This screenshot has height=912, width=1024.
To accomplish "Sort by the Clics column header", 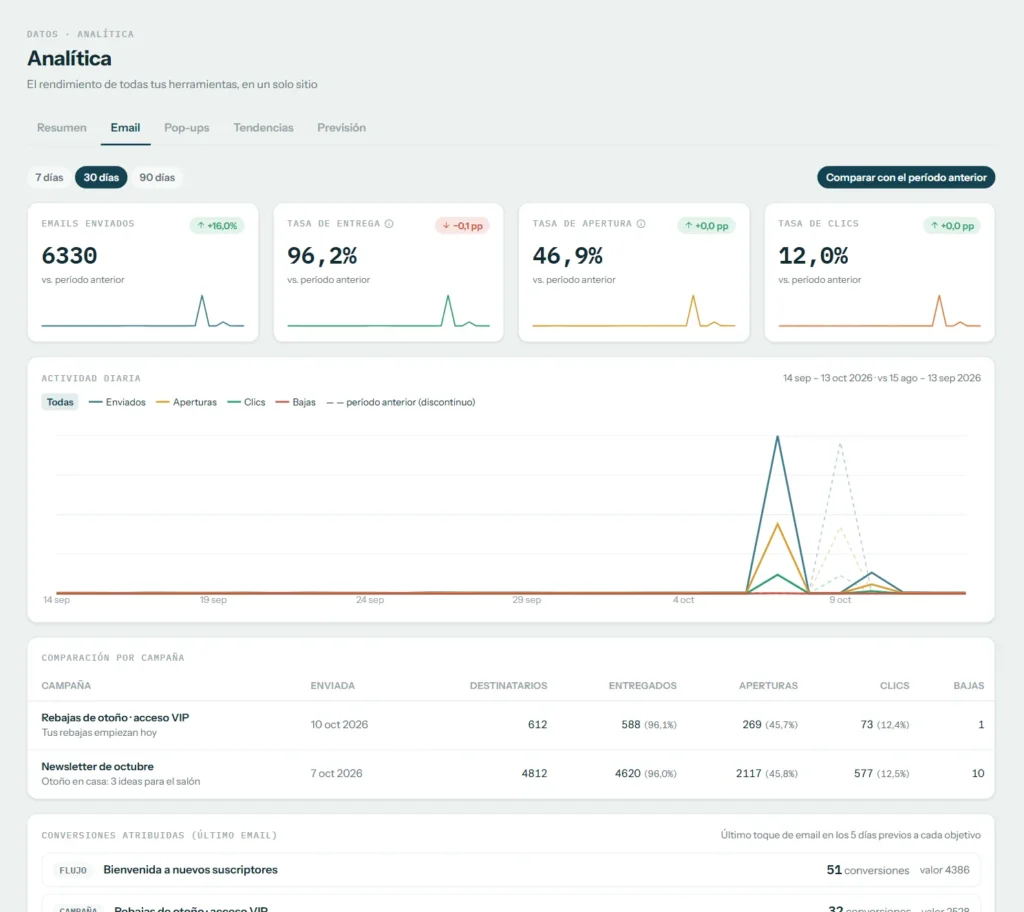I will pyautogui.click(x=894, y=685).
